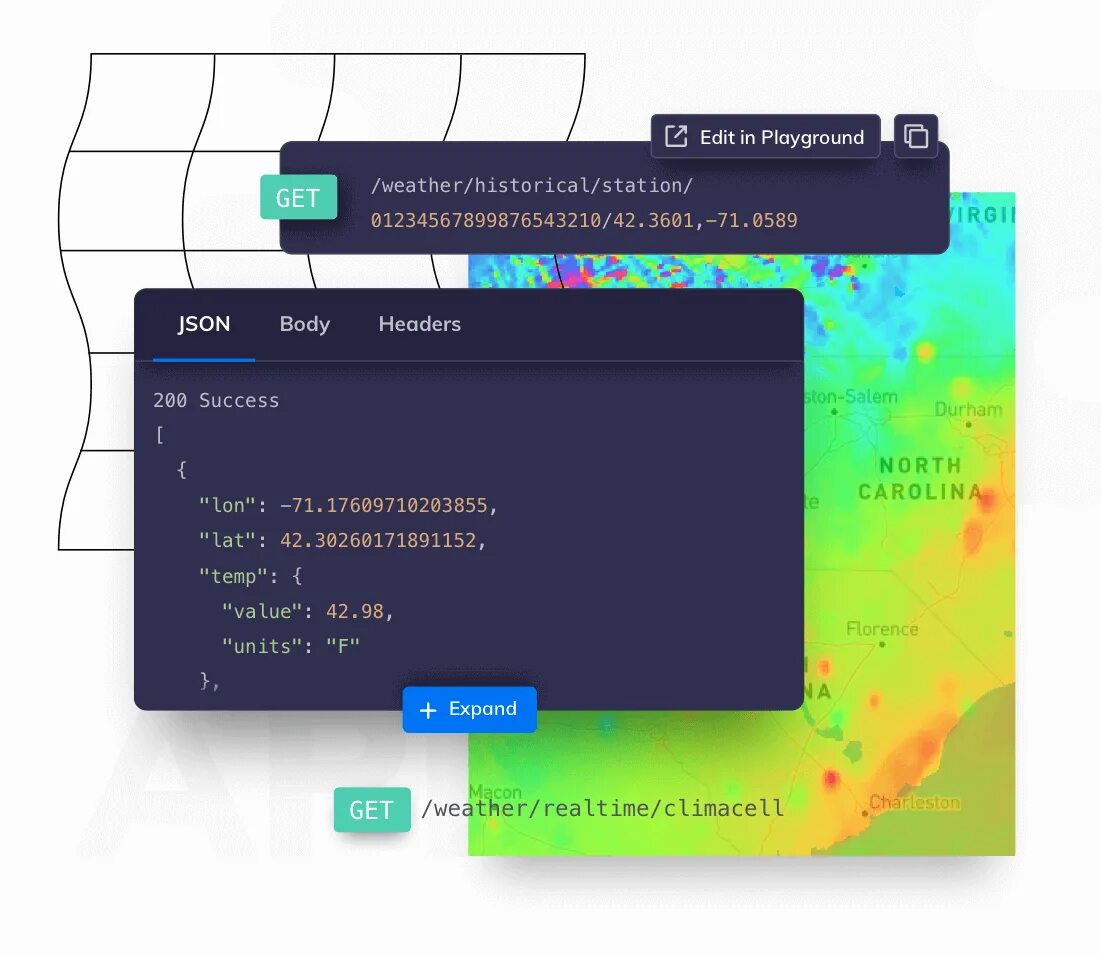Click the NORTH CAROLINA label on the map
This screenshot has height=955, width=1101.
[920, 478]
